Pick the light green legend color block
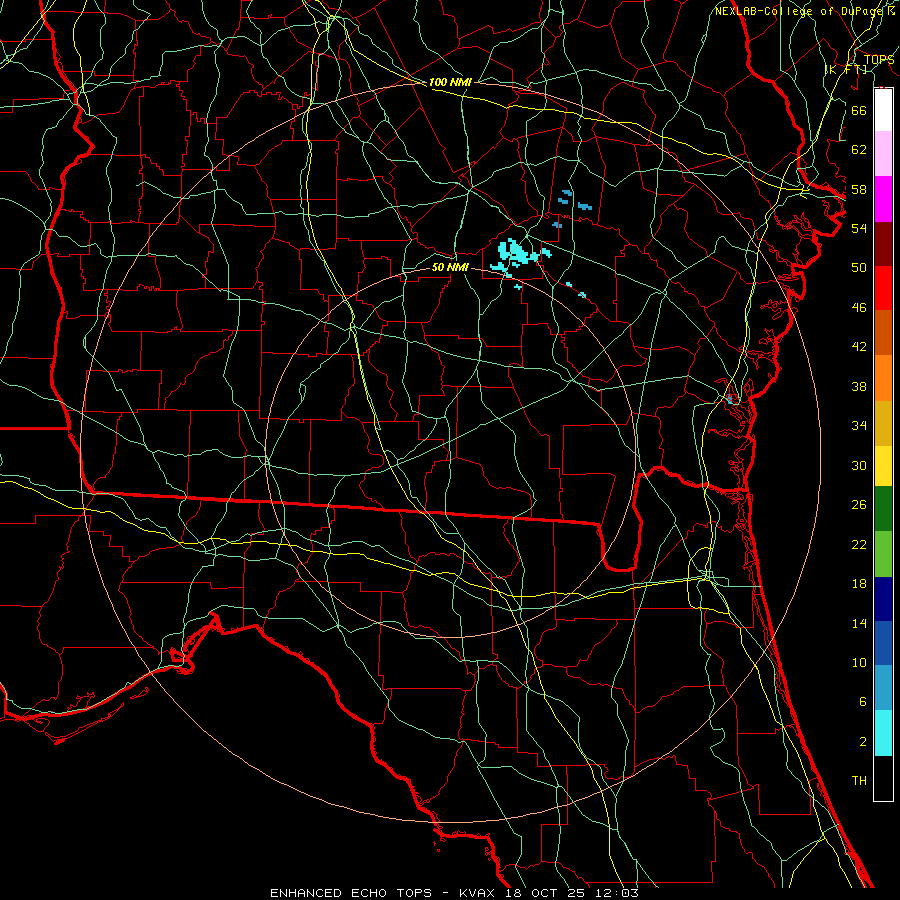 (883, 554)
